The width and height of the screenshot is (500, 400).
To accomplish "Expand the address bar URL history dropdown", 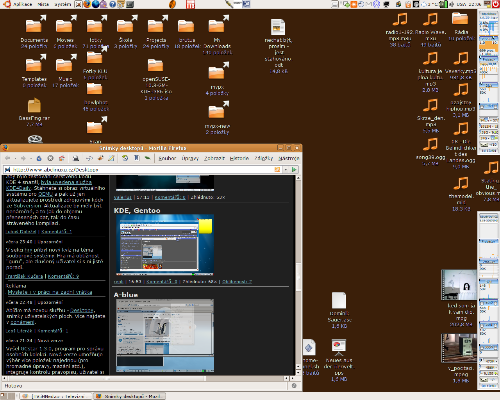I will click(x=286, y=169).
